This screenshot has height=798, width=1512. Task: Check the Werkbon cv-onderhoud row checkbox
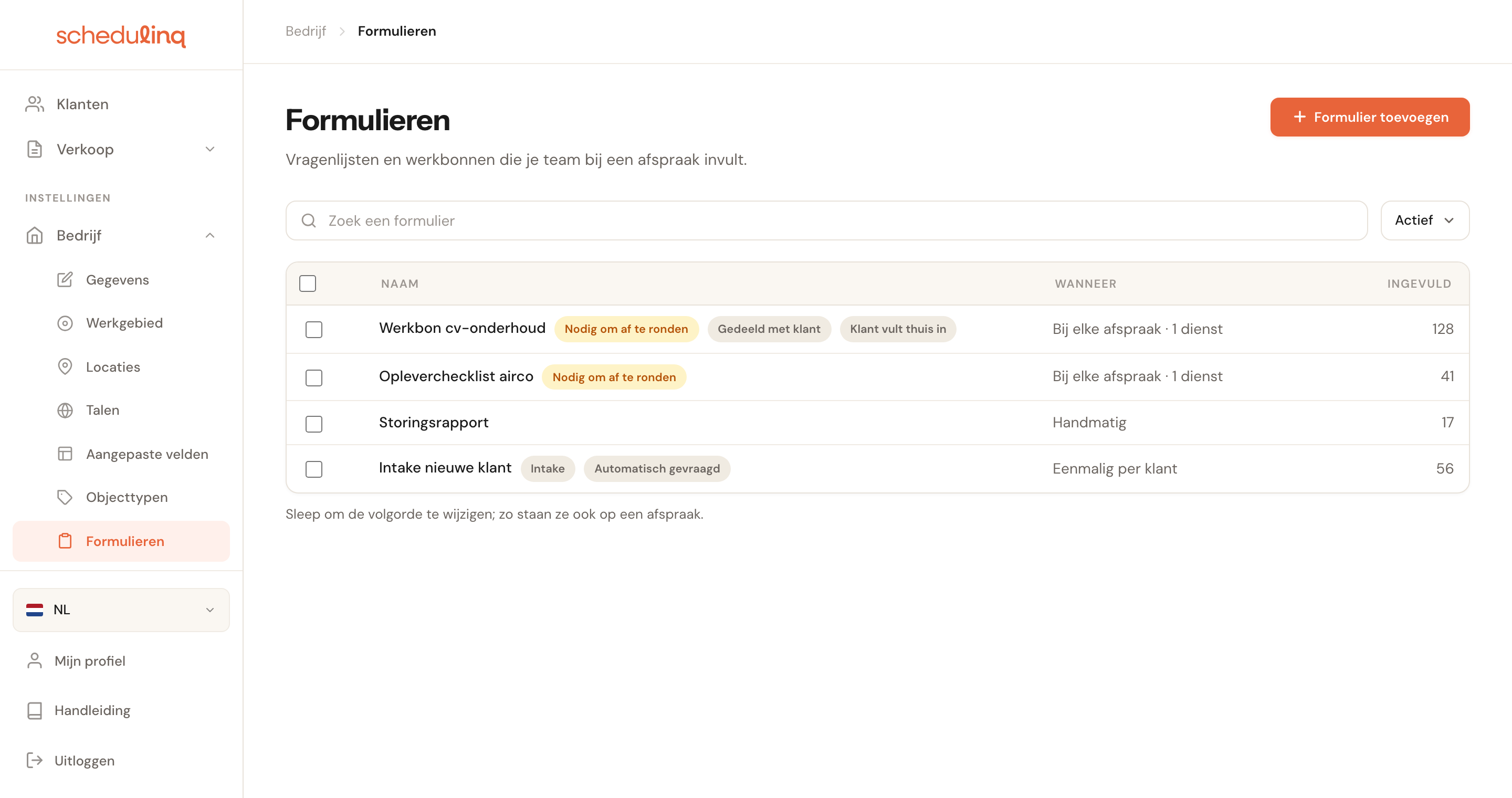click(x=314, y=329)
